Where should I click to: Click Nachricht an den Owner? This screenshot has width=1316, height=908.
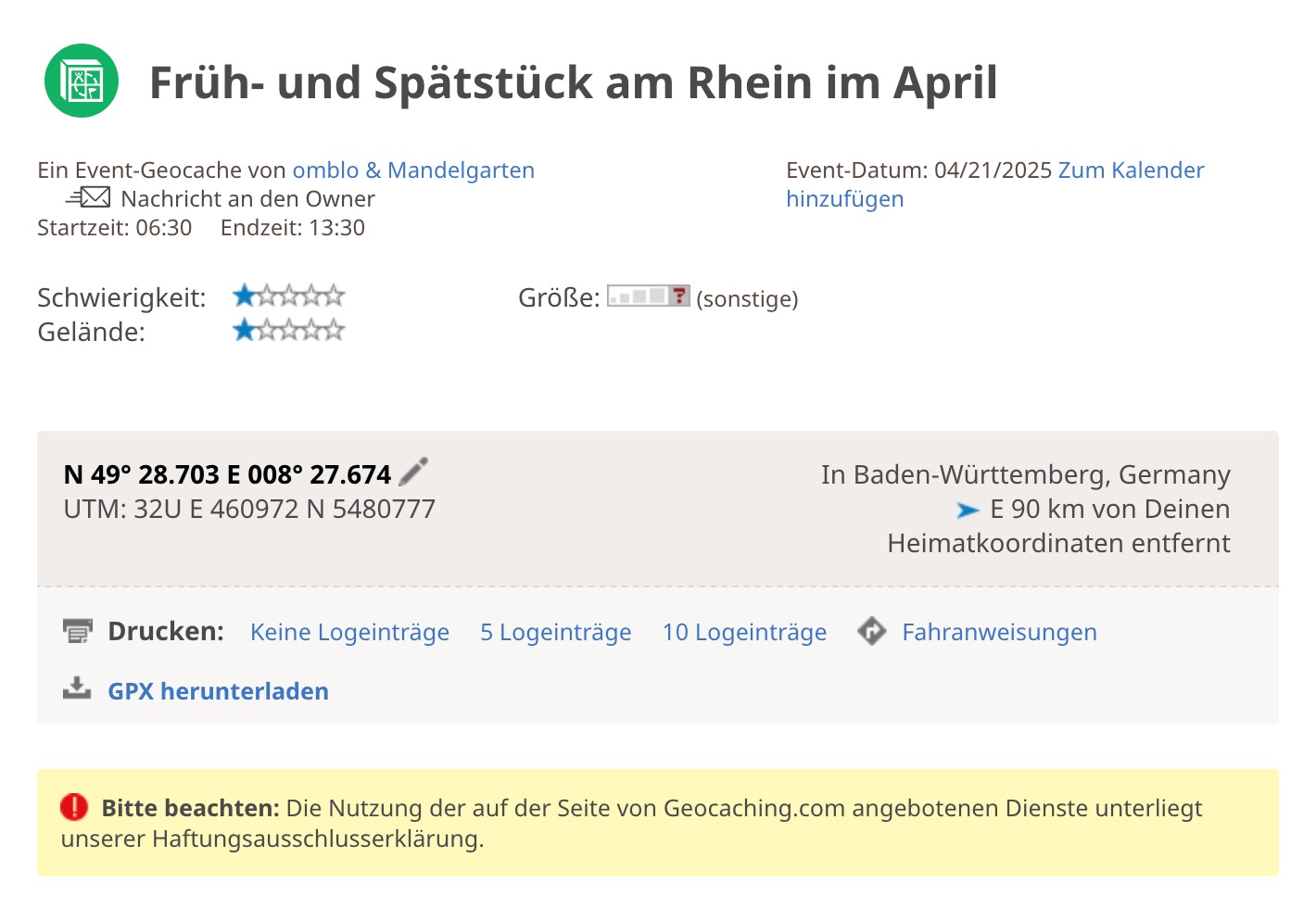247,199
